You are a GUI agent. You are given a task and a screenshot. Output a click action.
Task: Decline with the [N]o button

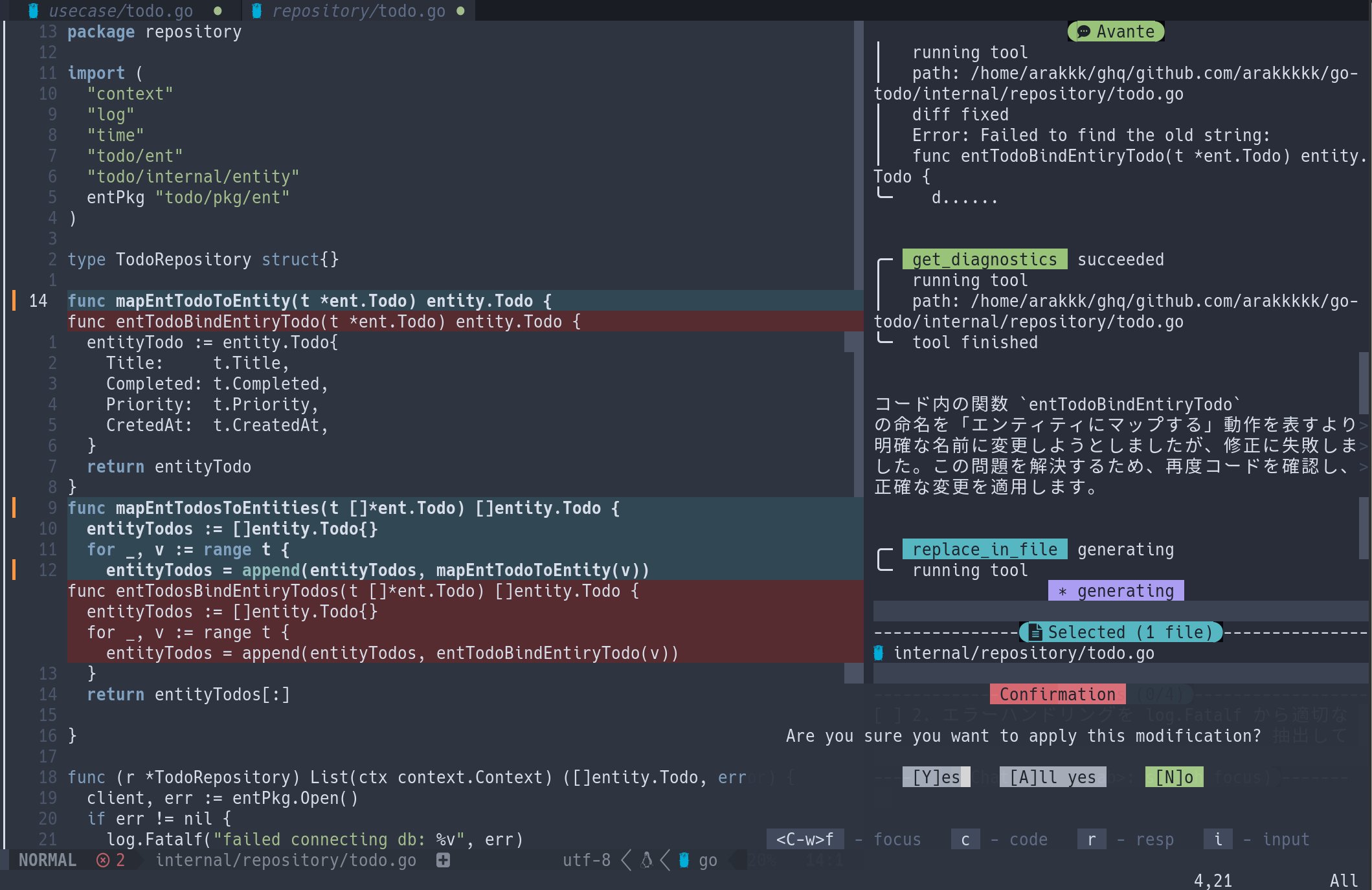pyautogui.click(x=1174, y=777)
